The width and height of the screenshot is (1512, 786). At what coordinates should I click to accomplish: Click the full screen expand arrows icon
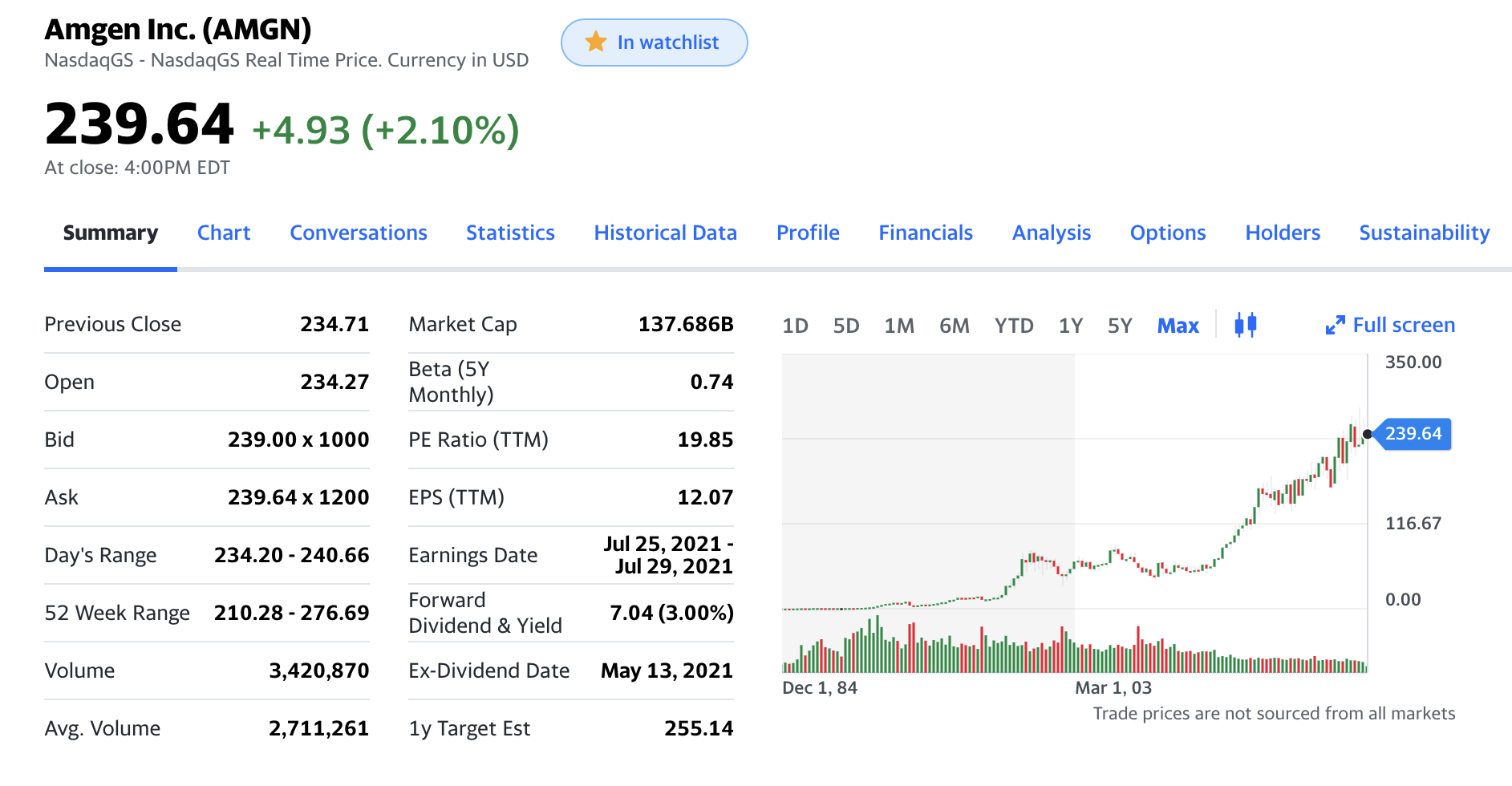[x=1335, y=325]
